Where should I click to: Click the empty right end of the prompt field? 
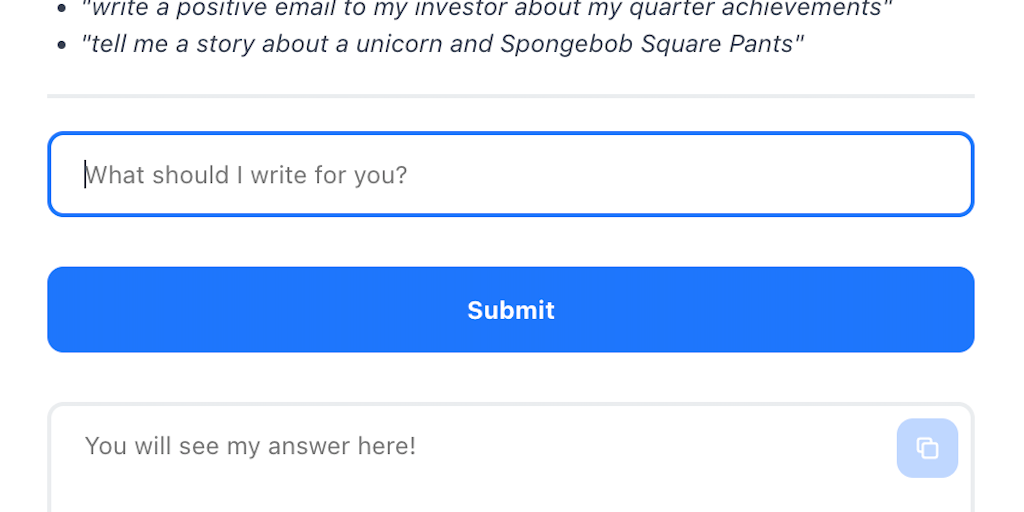coord(900,175)
